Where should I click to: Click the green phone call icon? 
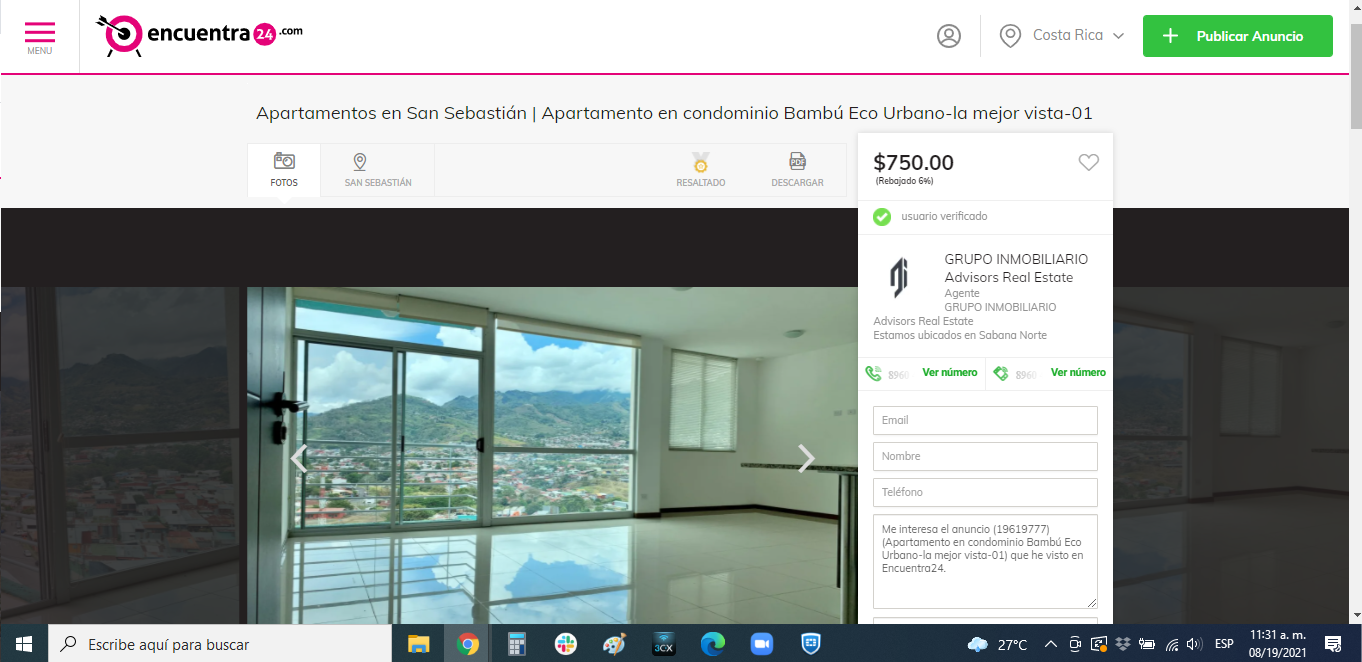click(874, 374)
